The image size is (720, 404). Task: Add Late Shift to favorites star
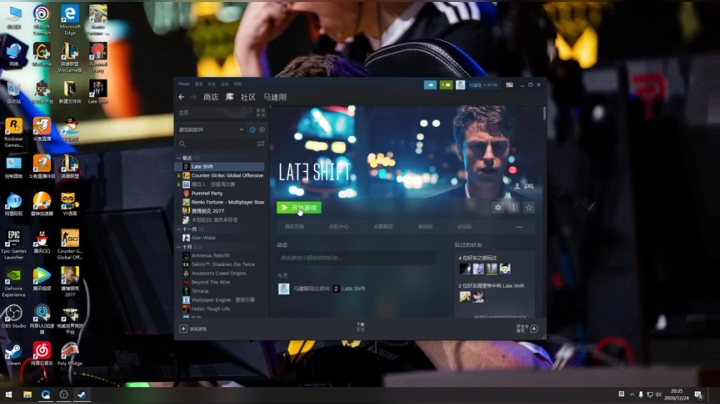pyautogui.click(x=529, y=208)
